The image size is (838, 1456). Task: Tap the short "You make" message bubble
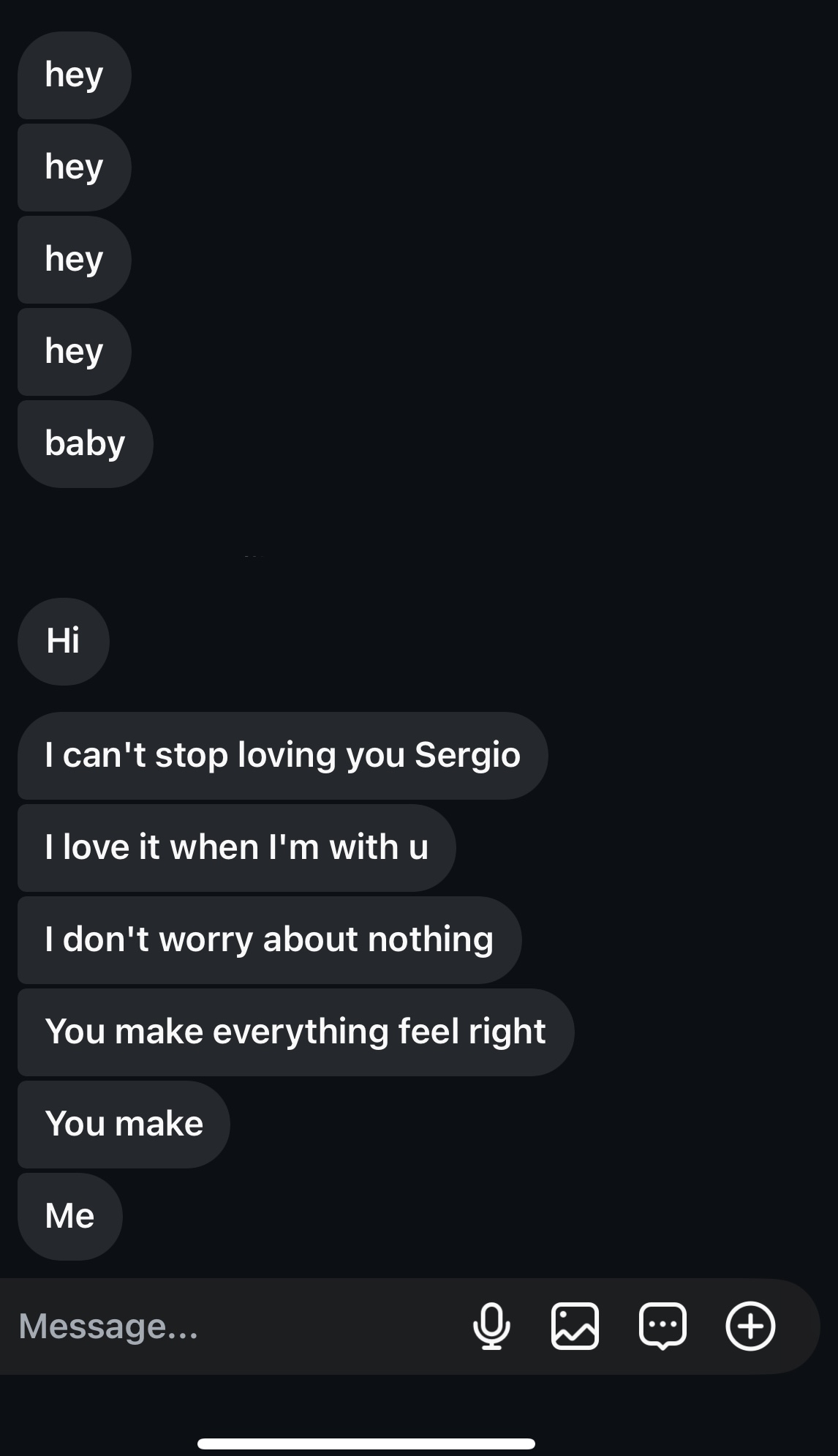pyautogui.click(x=124, y=1124)
